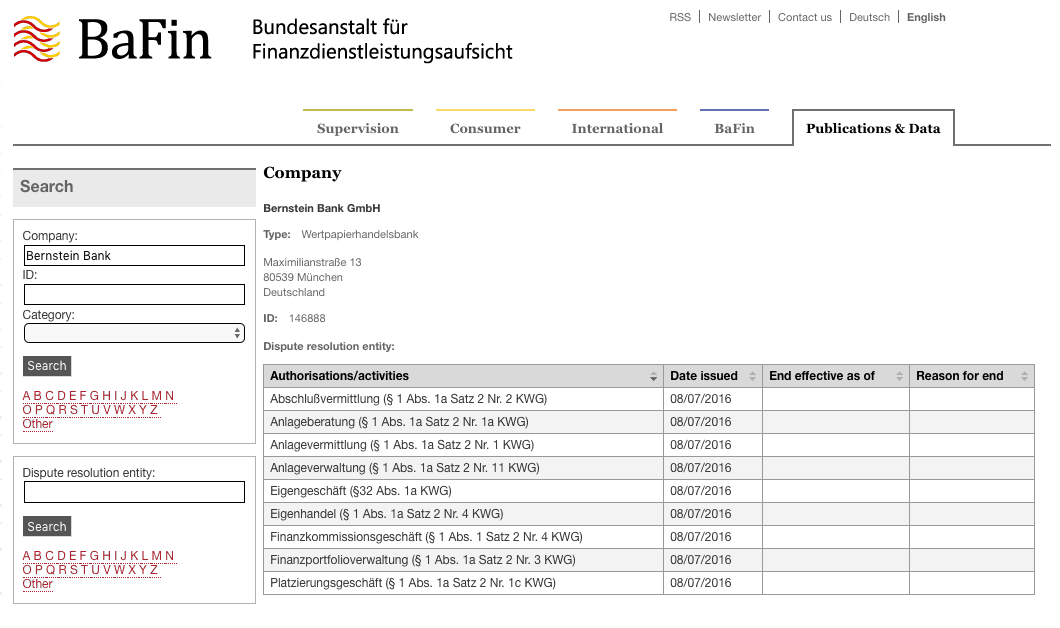This screenshot has height=628, width=1060.
Task: Click the Dispute resolution Search button
Action: click(47, 527)
